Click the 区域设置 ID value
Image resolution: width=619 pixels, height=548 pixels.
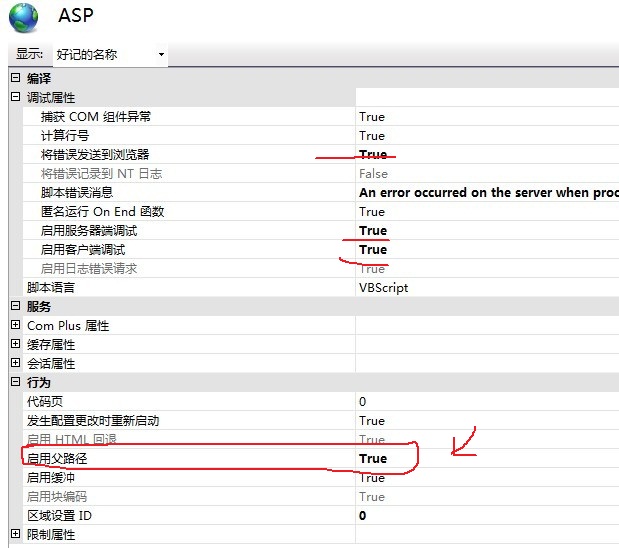click(x=363, y=516)
